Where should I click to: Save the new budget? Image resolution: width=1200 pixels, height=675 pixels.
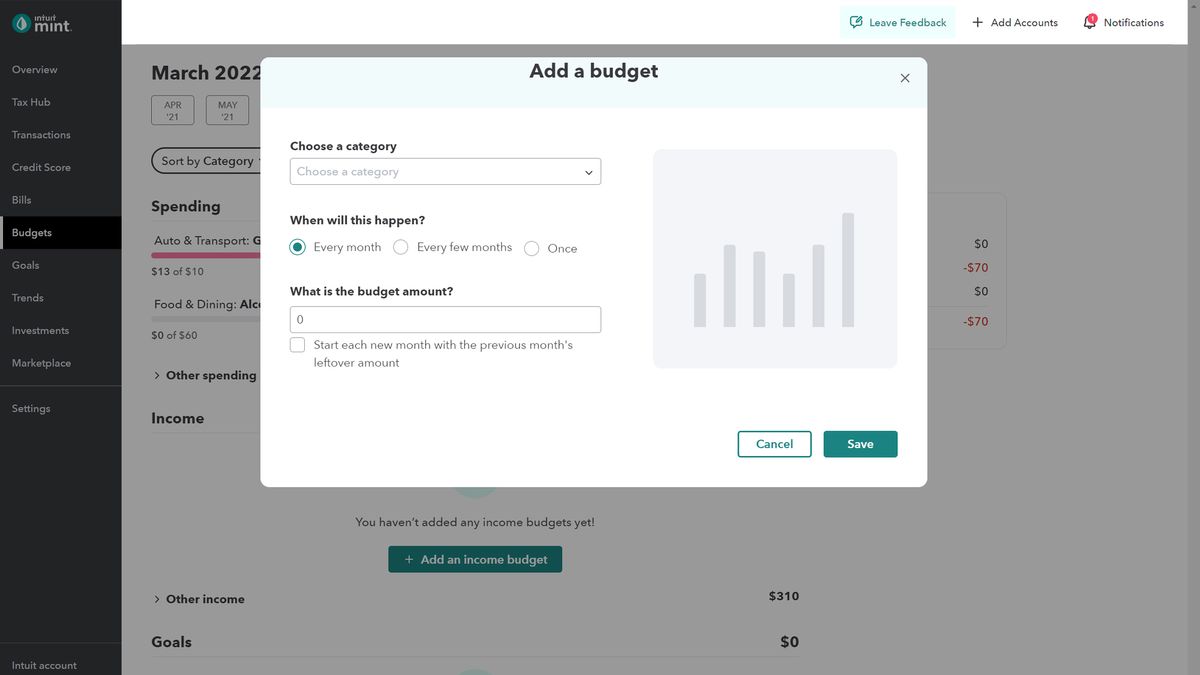click(x=860, y=443)
